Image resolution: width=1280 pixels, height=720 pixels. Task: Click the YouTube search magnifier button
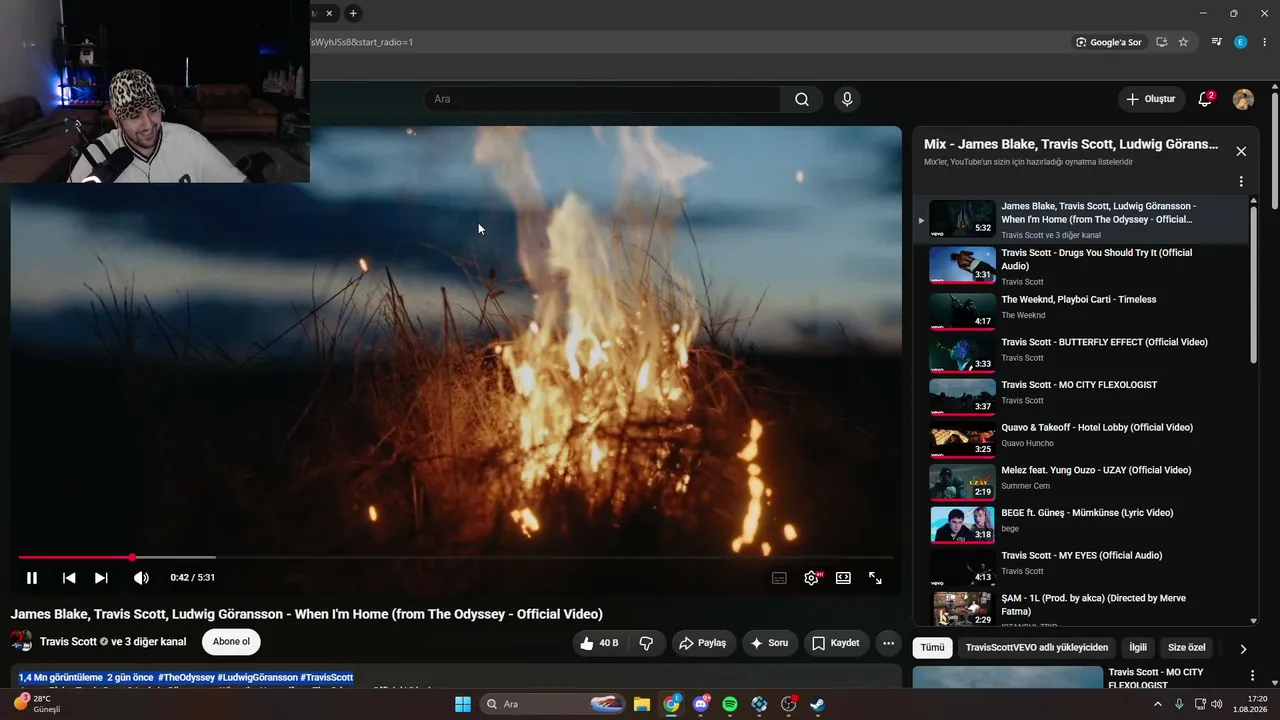click(802, 99)
